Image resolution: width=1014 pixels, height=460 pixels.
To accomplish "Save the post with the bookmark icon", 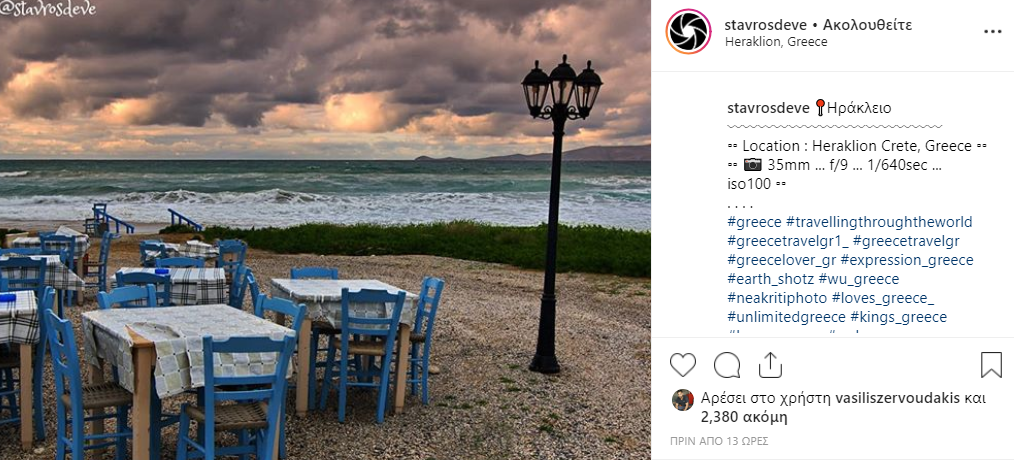I will [x=991, y=365].
